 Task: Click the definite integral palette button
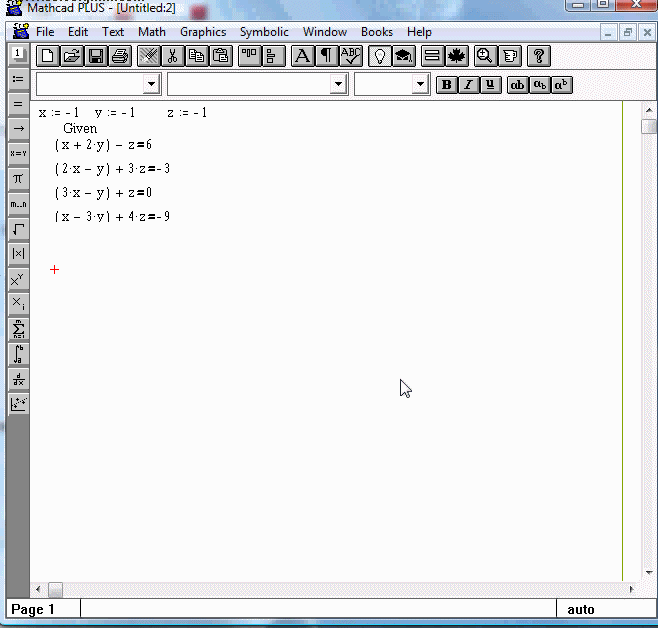point(18,354)
